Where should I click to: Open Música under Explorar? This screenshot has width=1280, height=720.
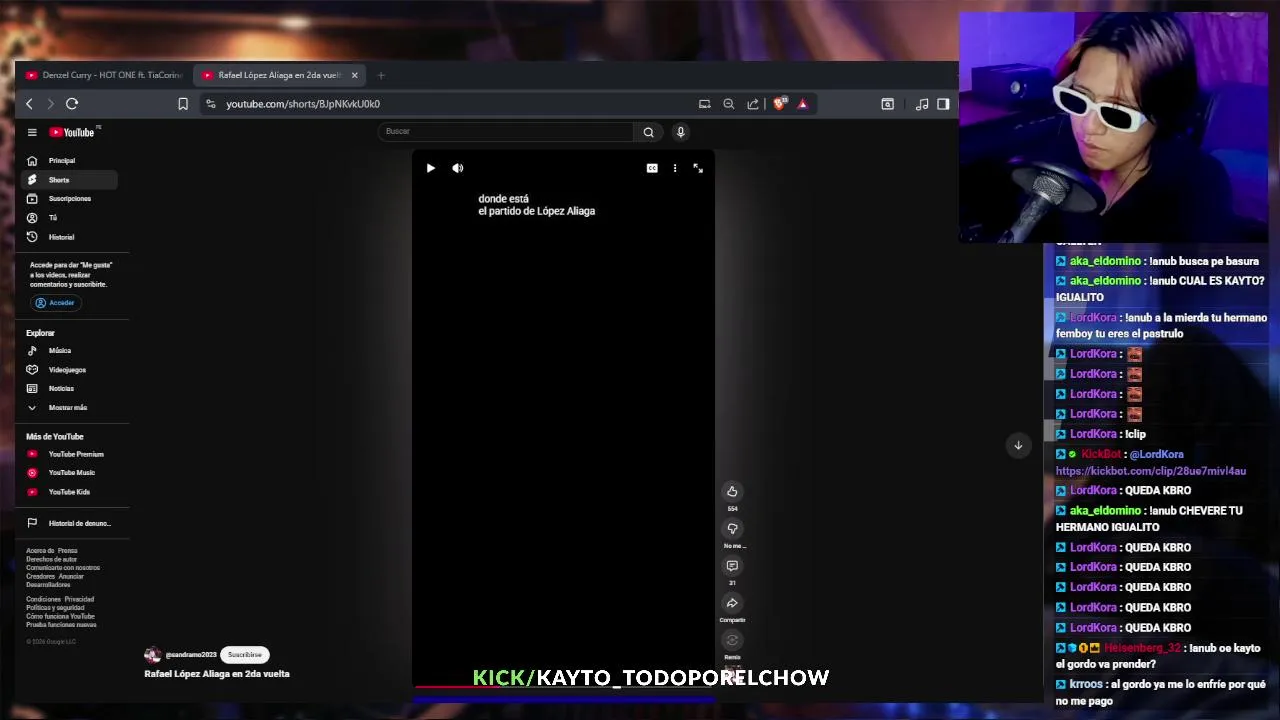(69, 350)
